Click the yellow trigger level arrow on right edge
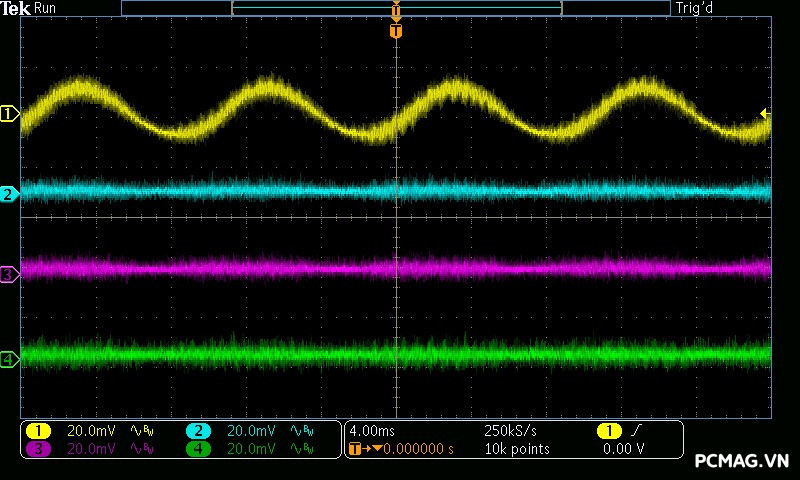This screenshot has height=480, width=800. pos(765,114)
